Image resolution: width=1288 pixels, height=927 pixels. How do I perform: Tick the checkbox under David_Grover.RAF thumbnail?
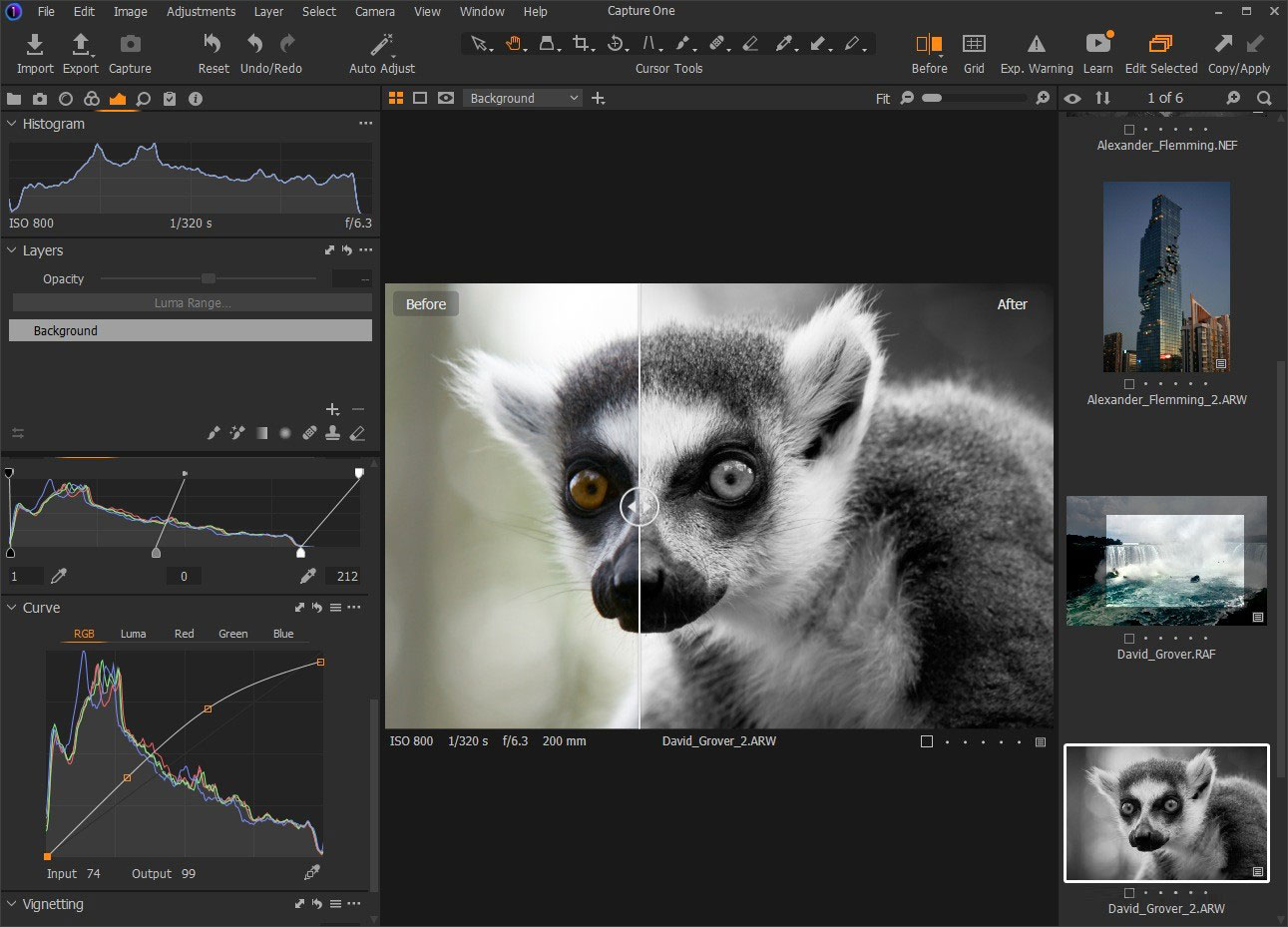[1129, 639]
